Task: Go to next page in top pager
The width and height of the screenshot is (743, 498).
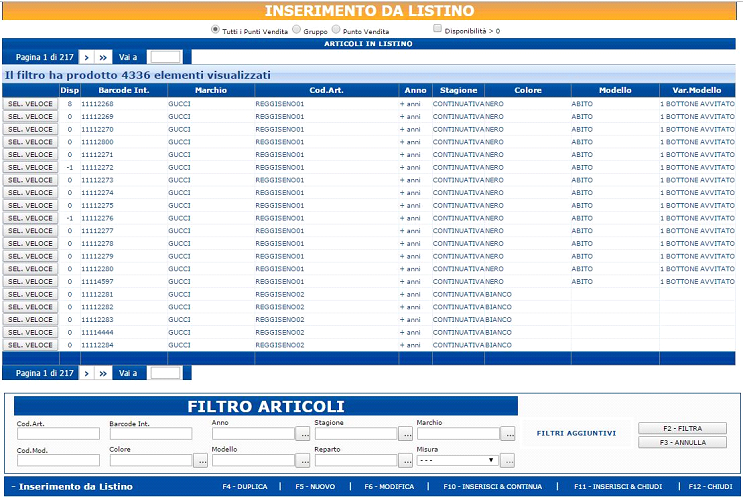Action: click(x=86, y=57)
